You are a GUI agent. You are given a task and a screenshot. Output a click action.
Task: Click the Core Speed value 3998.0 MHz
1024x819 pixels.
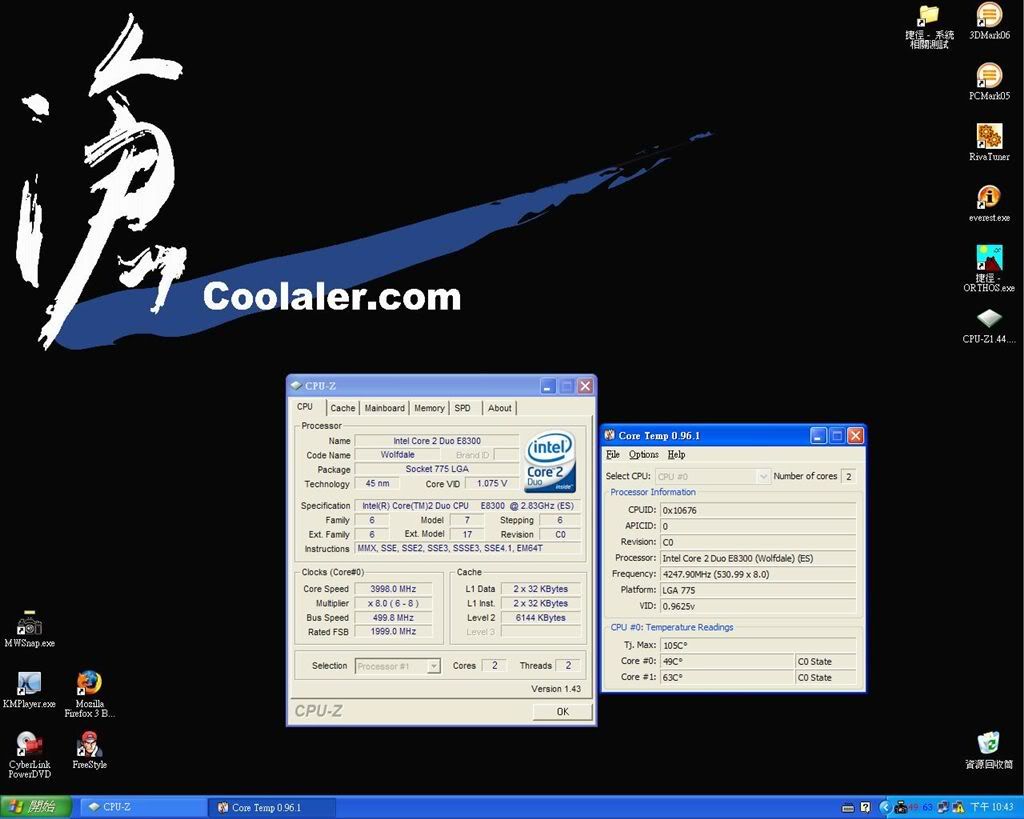tap(393, 588)
